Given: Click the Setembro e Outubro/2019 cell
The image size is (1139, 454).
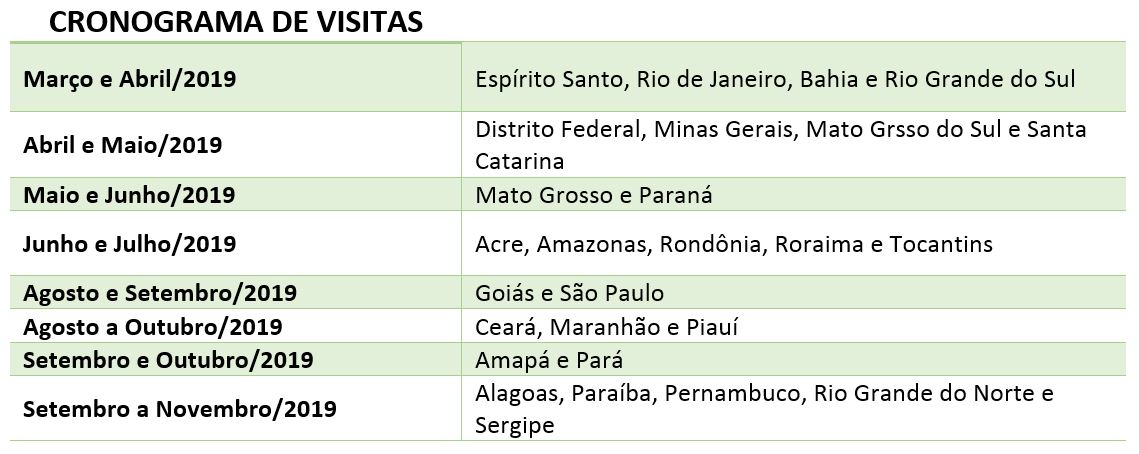Looking at the screenshot, I should (x=235, y=360).
